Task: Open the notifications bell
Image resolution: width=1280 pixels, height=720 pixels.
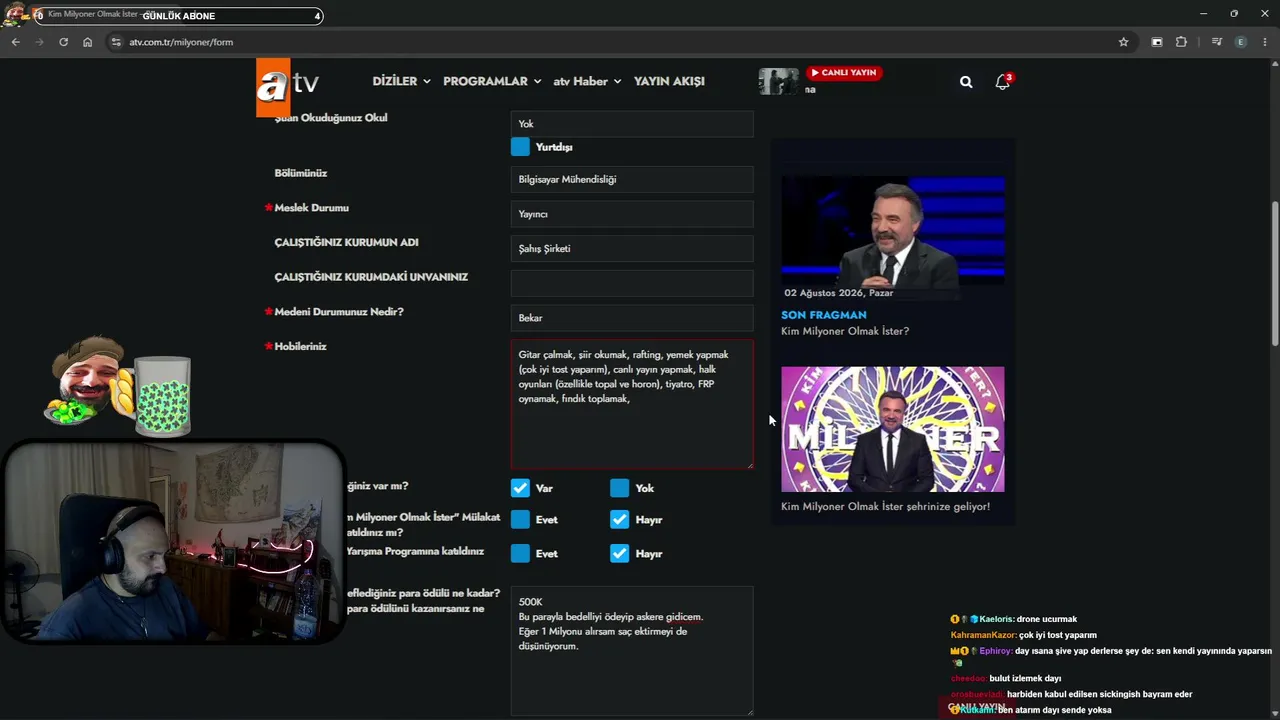Action: tap(1002, 82)
